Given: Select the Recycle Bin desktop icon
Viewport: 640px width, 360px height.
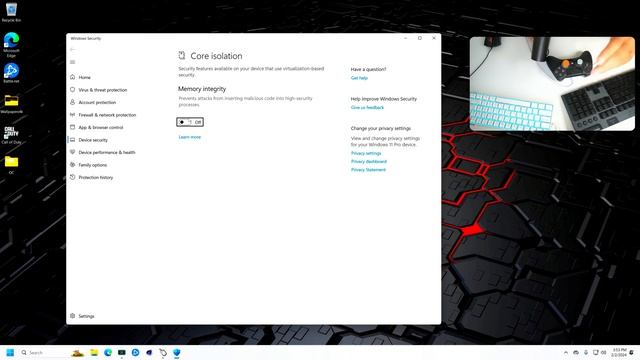Looking at the screenshot, I should (11, 11).
